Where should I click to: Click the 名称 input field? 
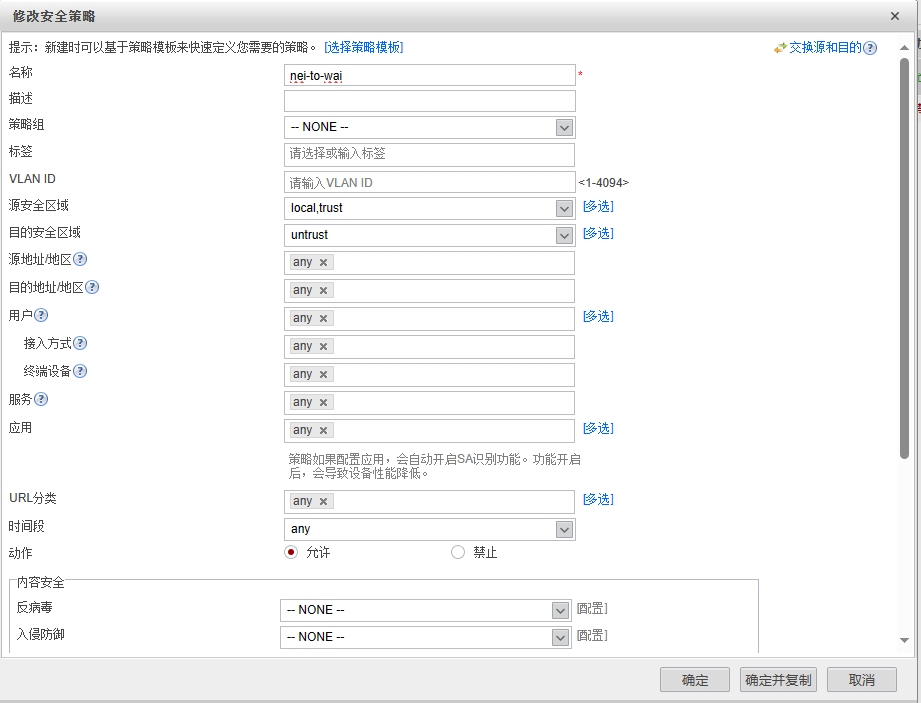click(429, 75)
